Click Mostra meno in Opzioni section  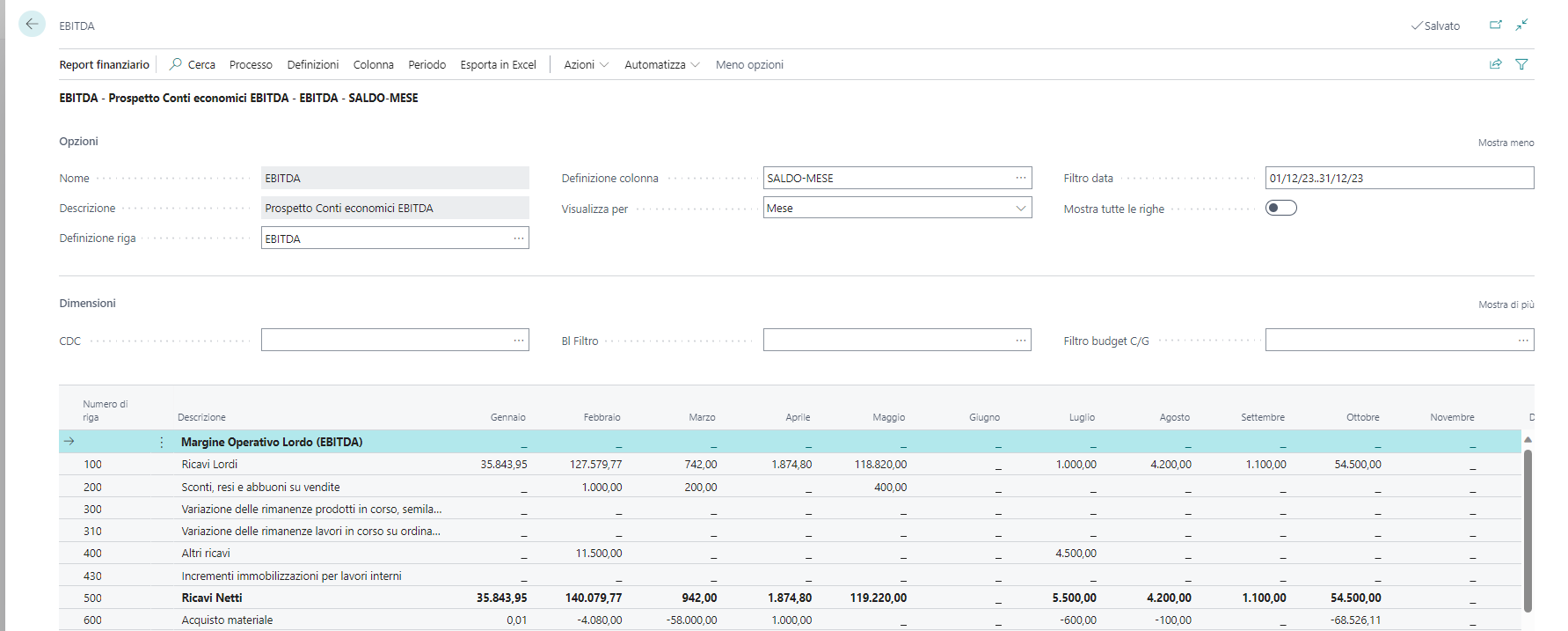(x=1506, y=143)
